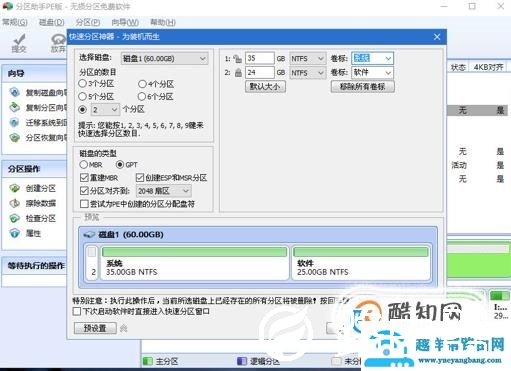Click the 等待执行的操作 panel header
The height and width of the screenshot is (371, 511).
click(35, 266)
